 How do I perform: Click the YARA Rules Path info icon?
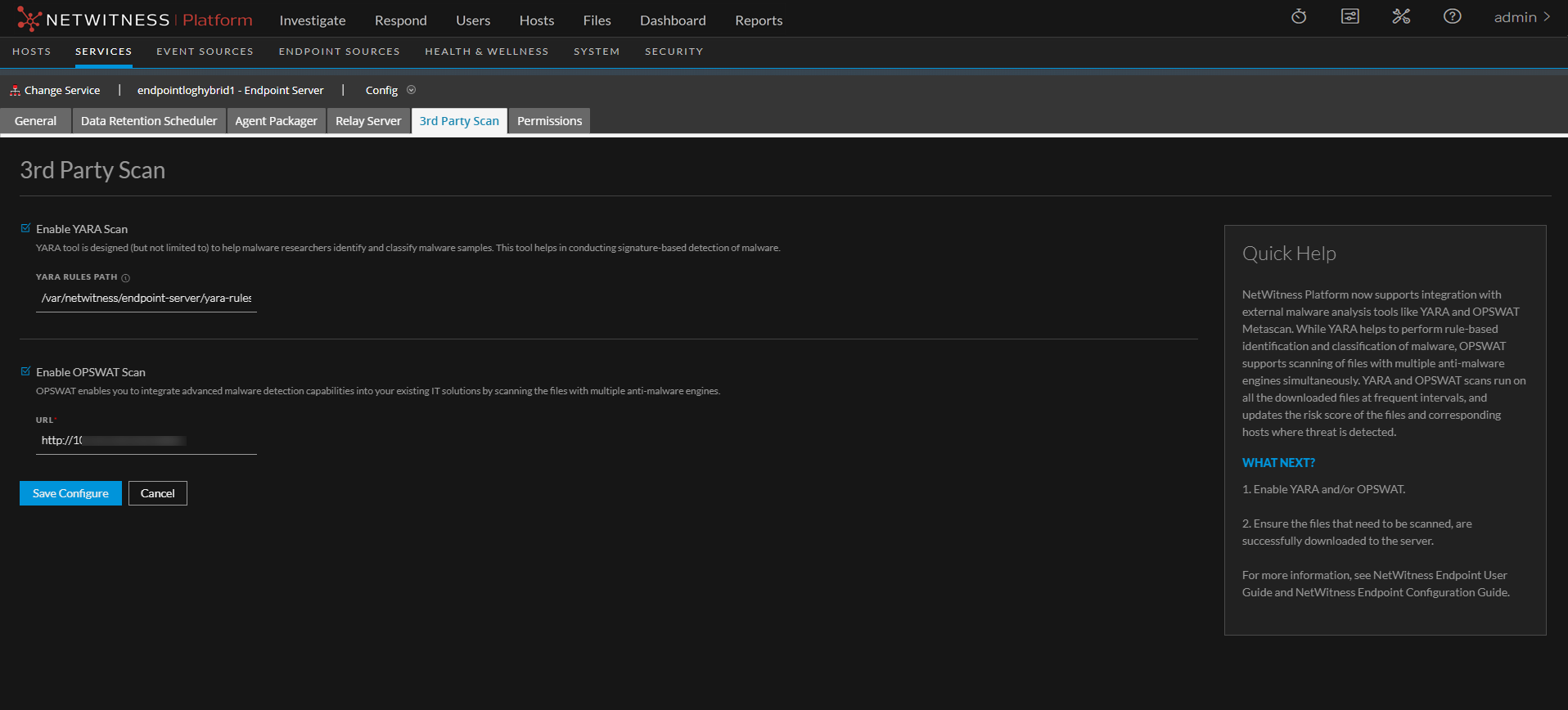tap(125, 278)
